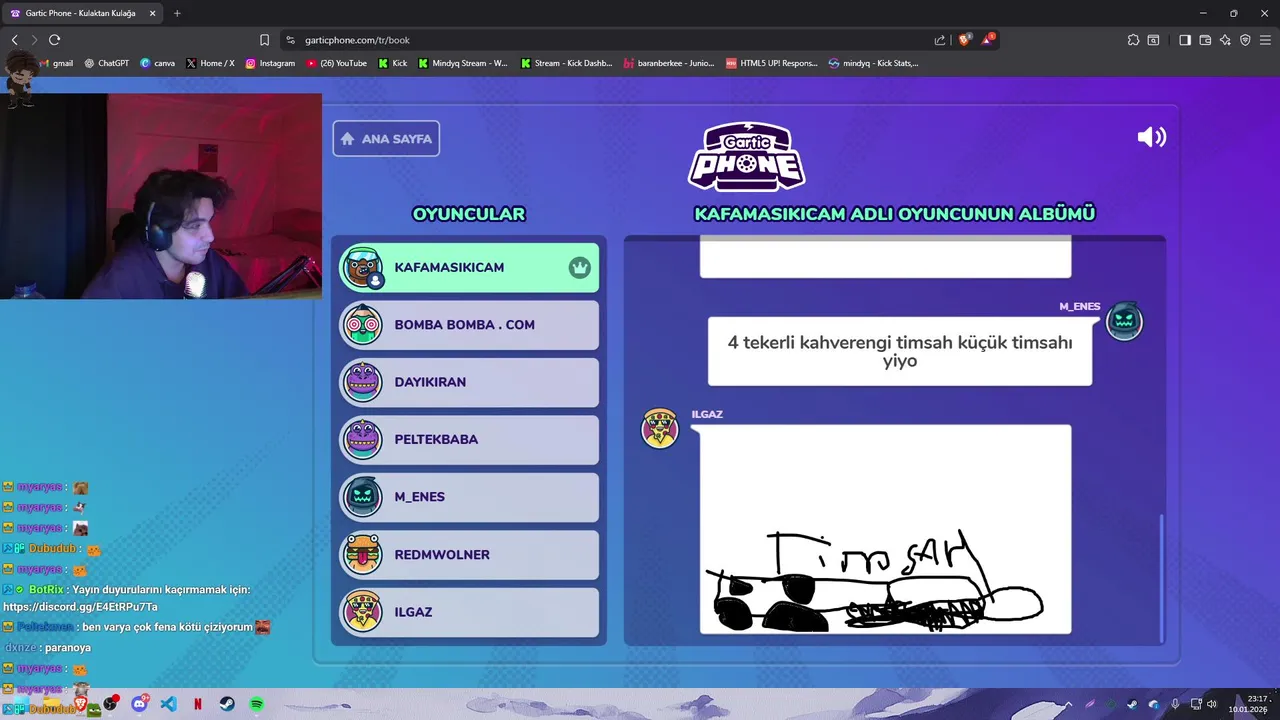Viewport: 1280px width, 720px height.
Task: Click ILGAZ avatar next to the drawing
Action: point(660,428)
